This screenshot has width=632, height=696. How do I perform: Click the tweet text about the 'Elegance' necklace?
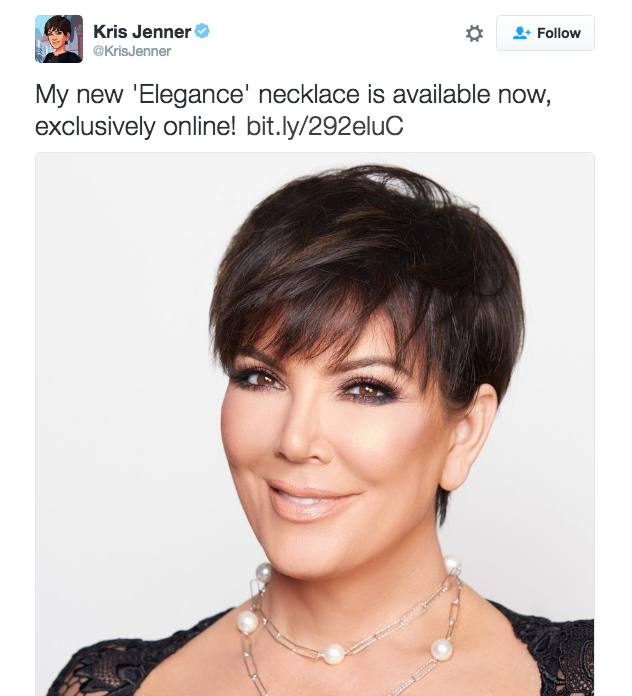tap(293, 110)
